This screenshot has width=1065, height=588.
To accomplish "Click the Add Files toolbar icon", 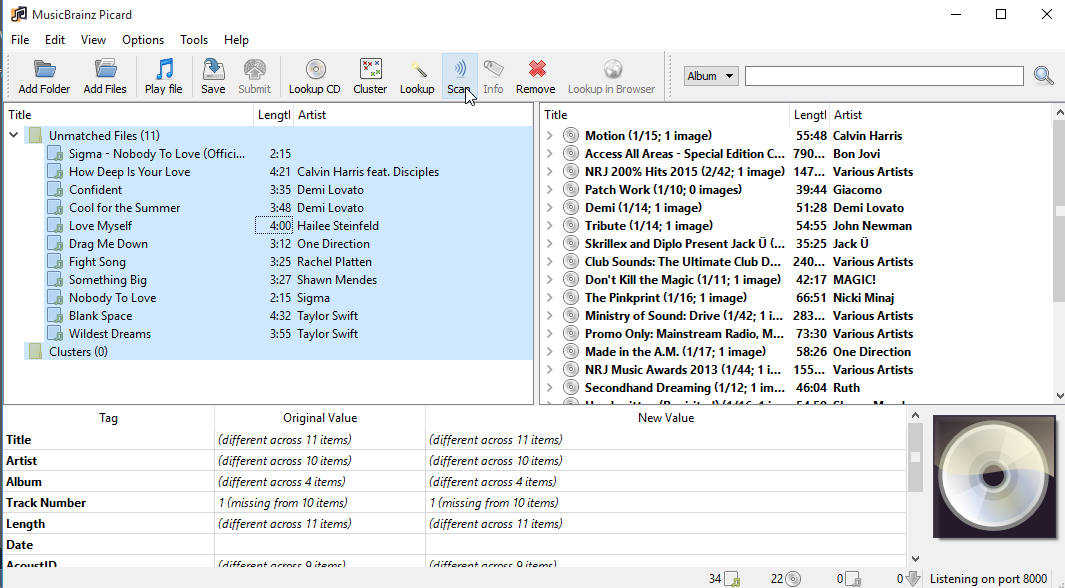I will click(105, 69).
